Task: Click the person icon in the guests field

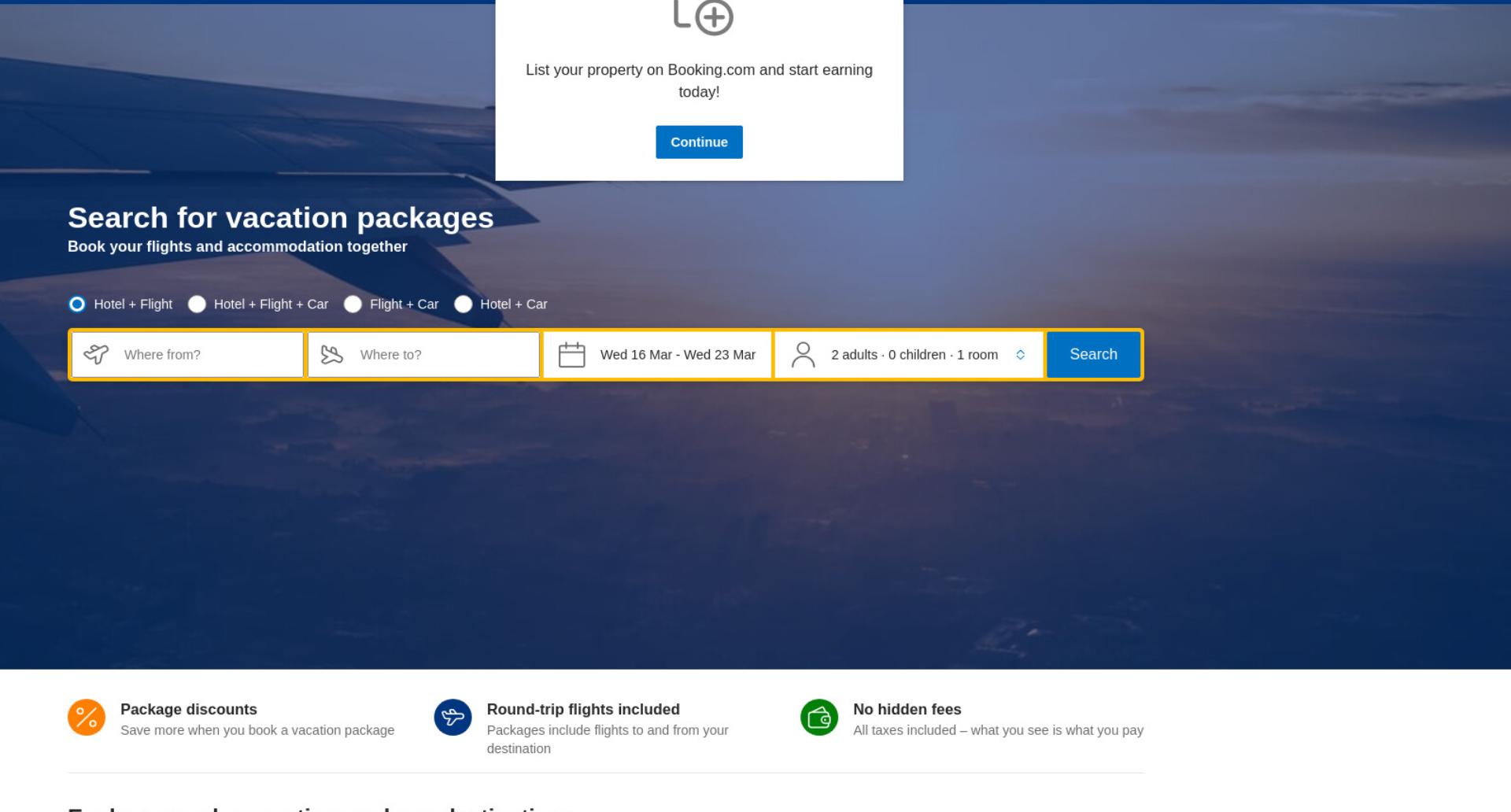Action: coord(803,355)
